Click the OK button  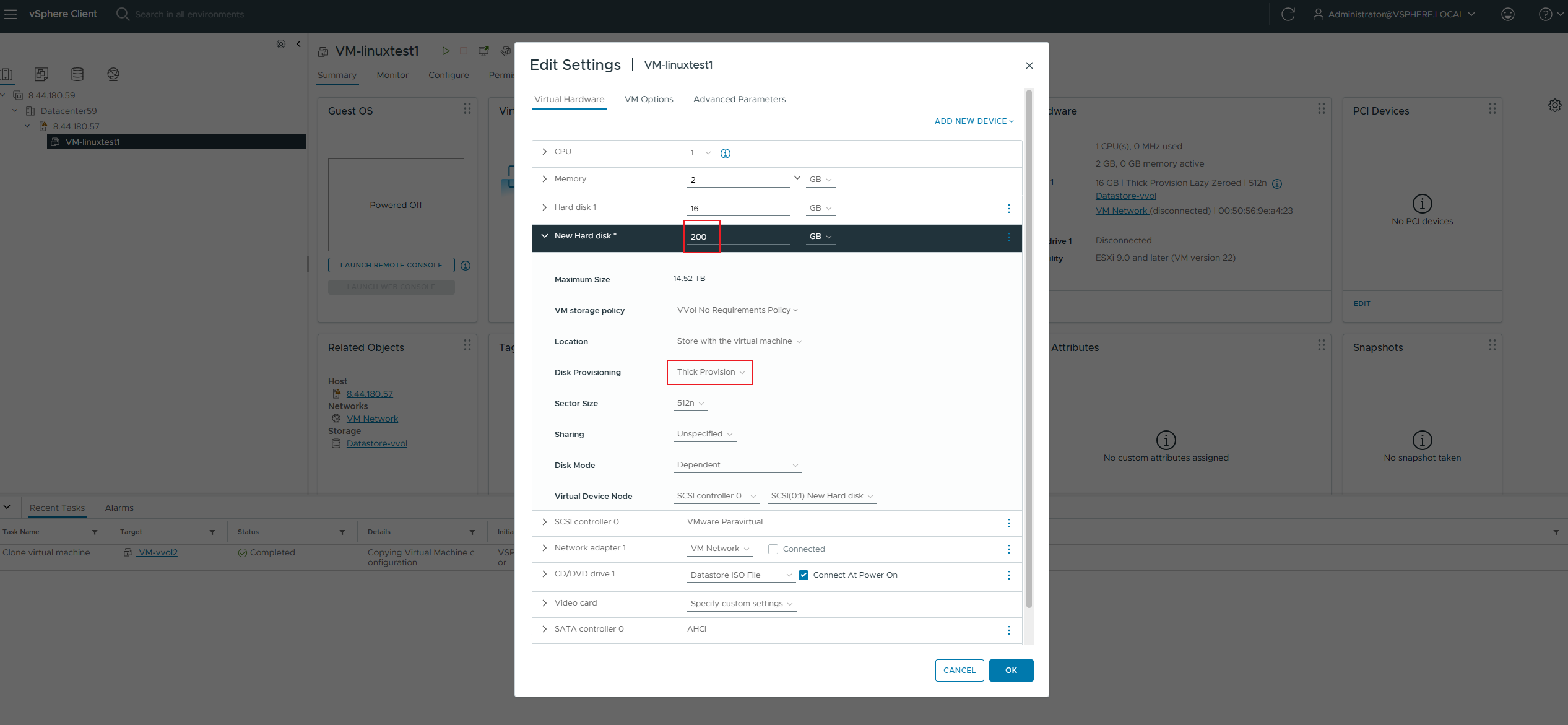(x=1011, y=671)
